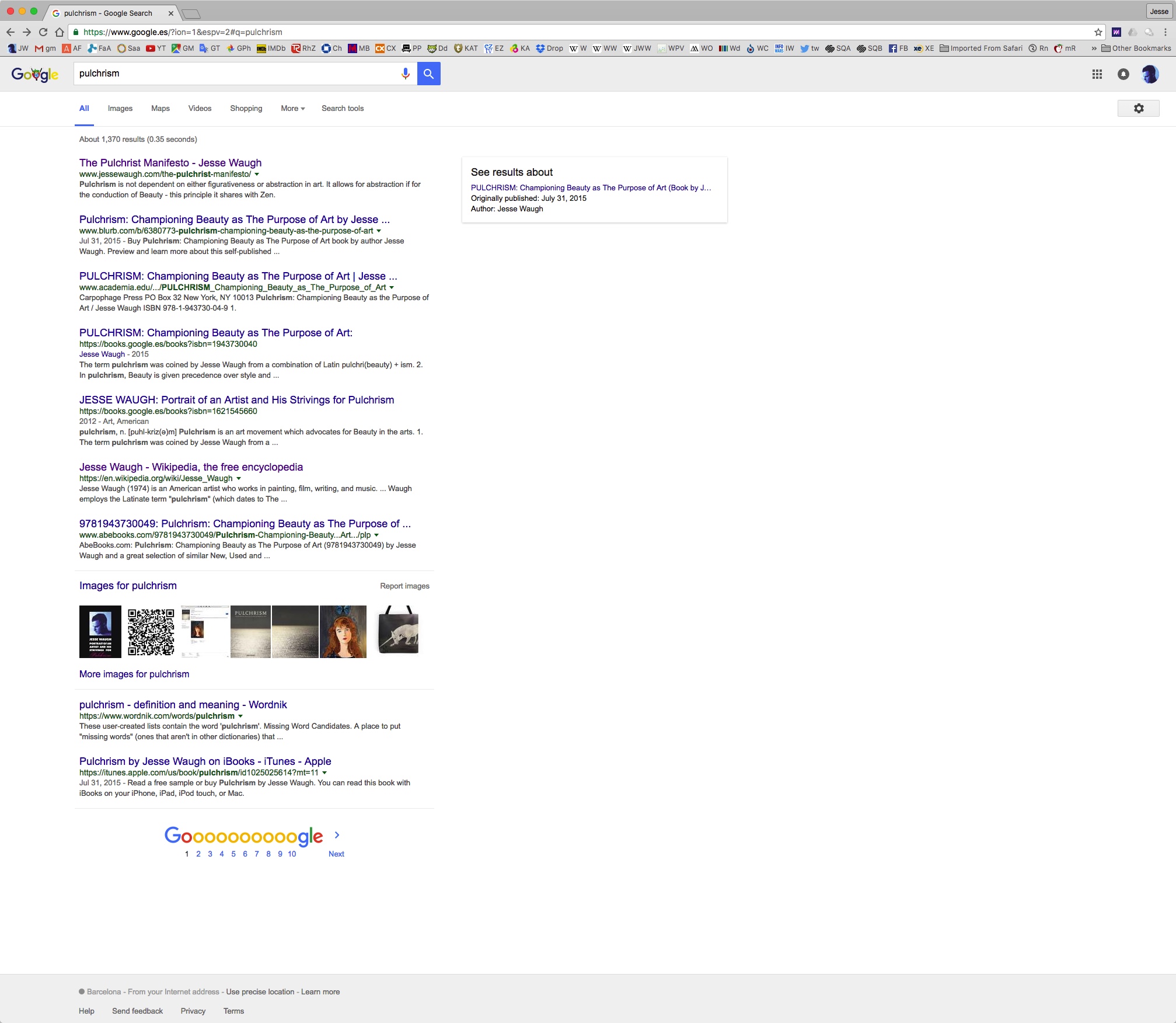Open the Chrome three-dot menu
1176x1023 pixels.
[1165, 32]
